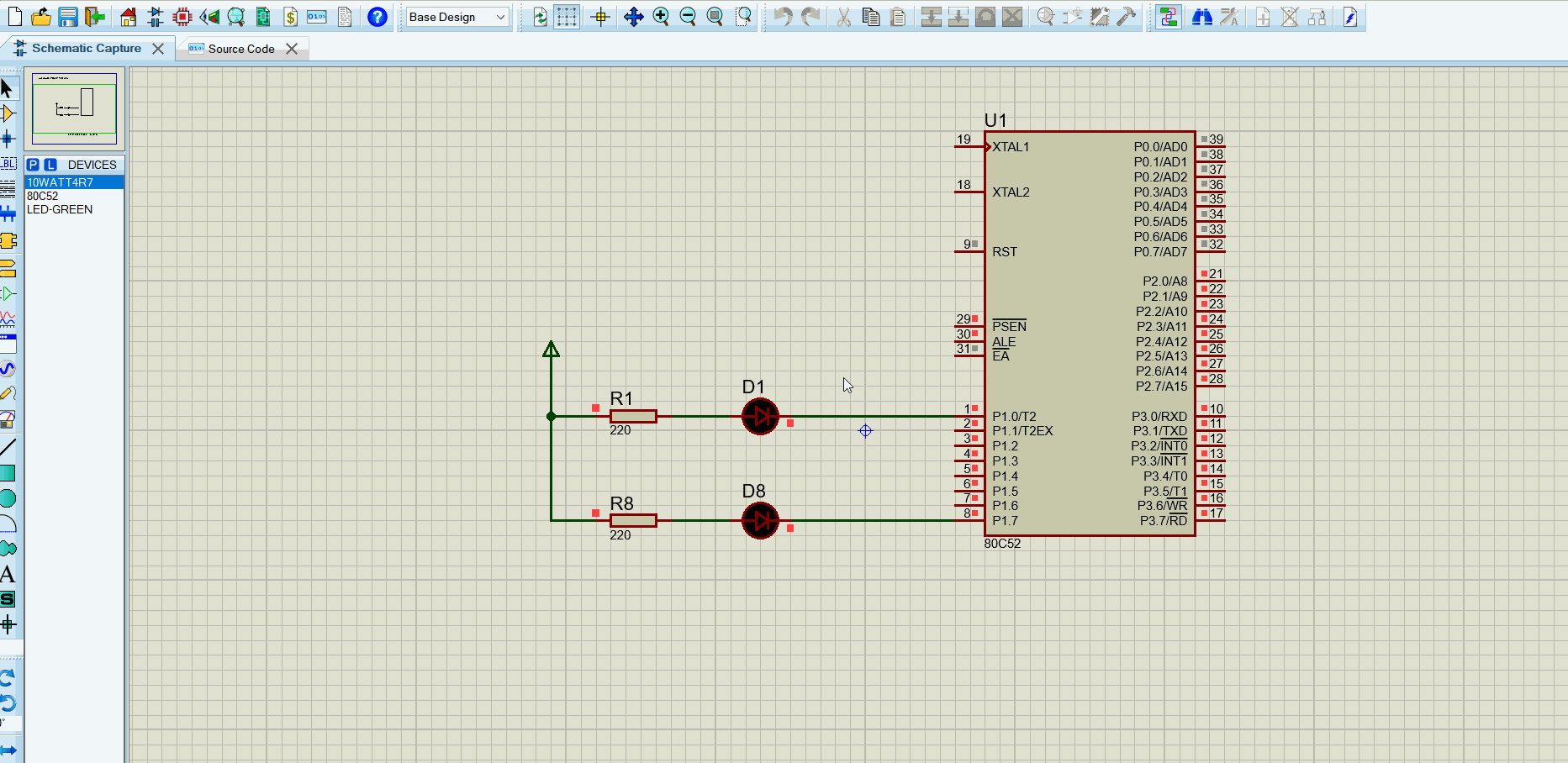
Task: Toggle the false origin crosshair button
Action: point(600,17)
